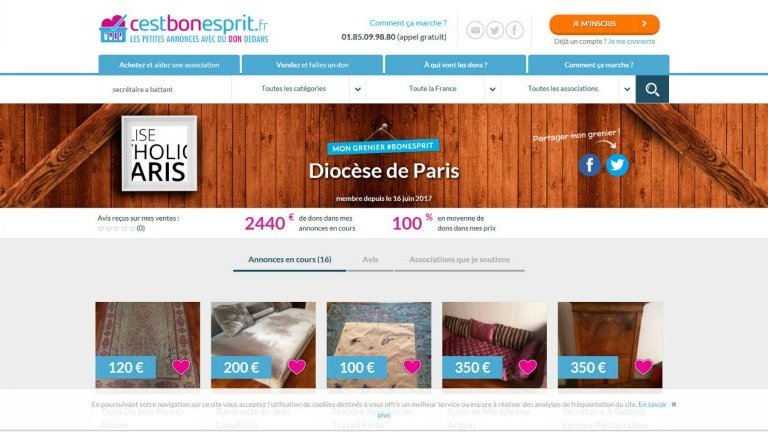Image resolution: width=768 pixels, height=432 pixels.
Task: Share grenier via the Facebook icon in banner
Action: [590, 165]
